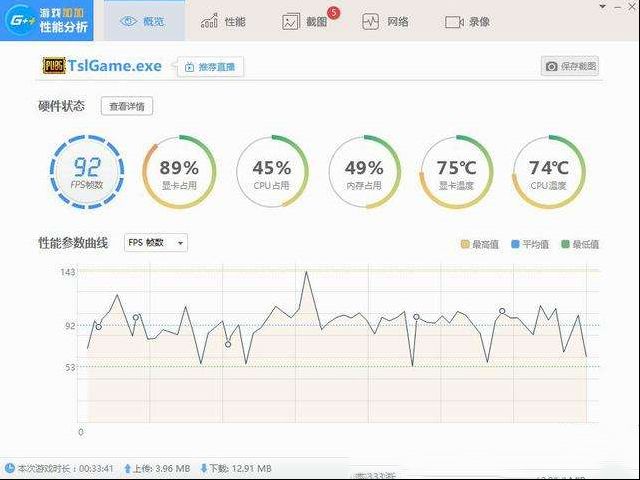Click the 硬件状态 hardware status heading

[x=62, y=106]
